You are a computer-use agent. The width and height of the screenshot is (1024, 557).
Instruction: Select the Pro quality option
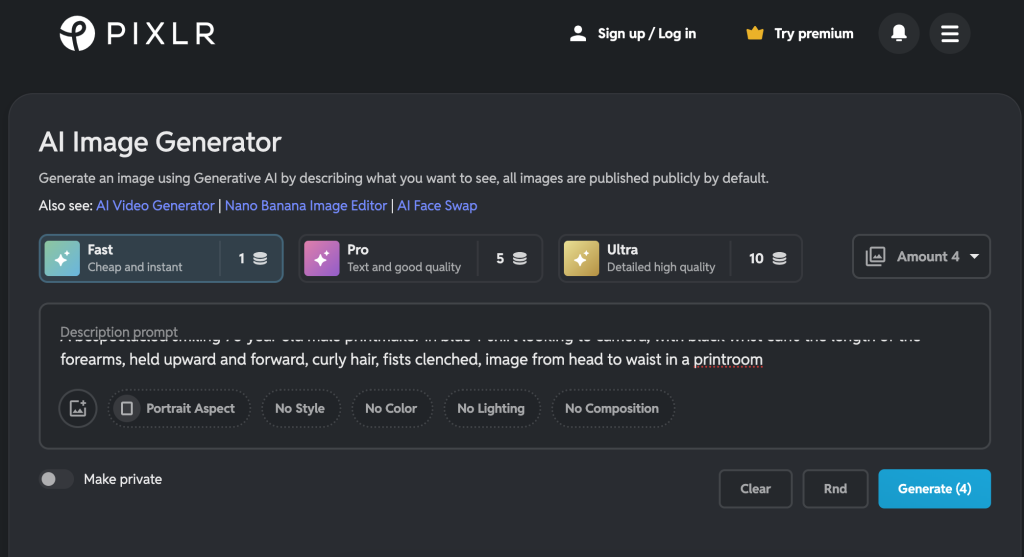click(420, 259)
